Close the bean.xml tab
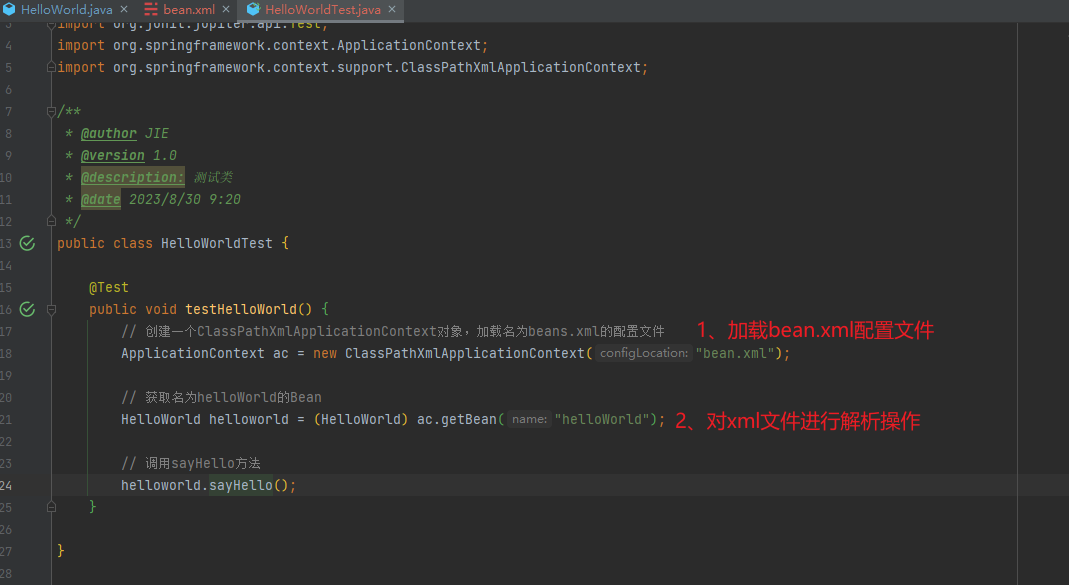Viewport: 1069px width, 585px height. point(226,10)
